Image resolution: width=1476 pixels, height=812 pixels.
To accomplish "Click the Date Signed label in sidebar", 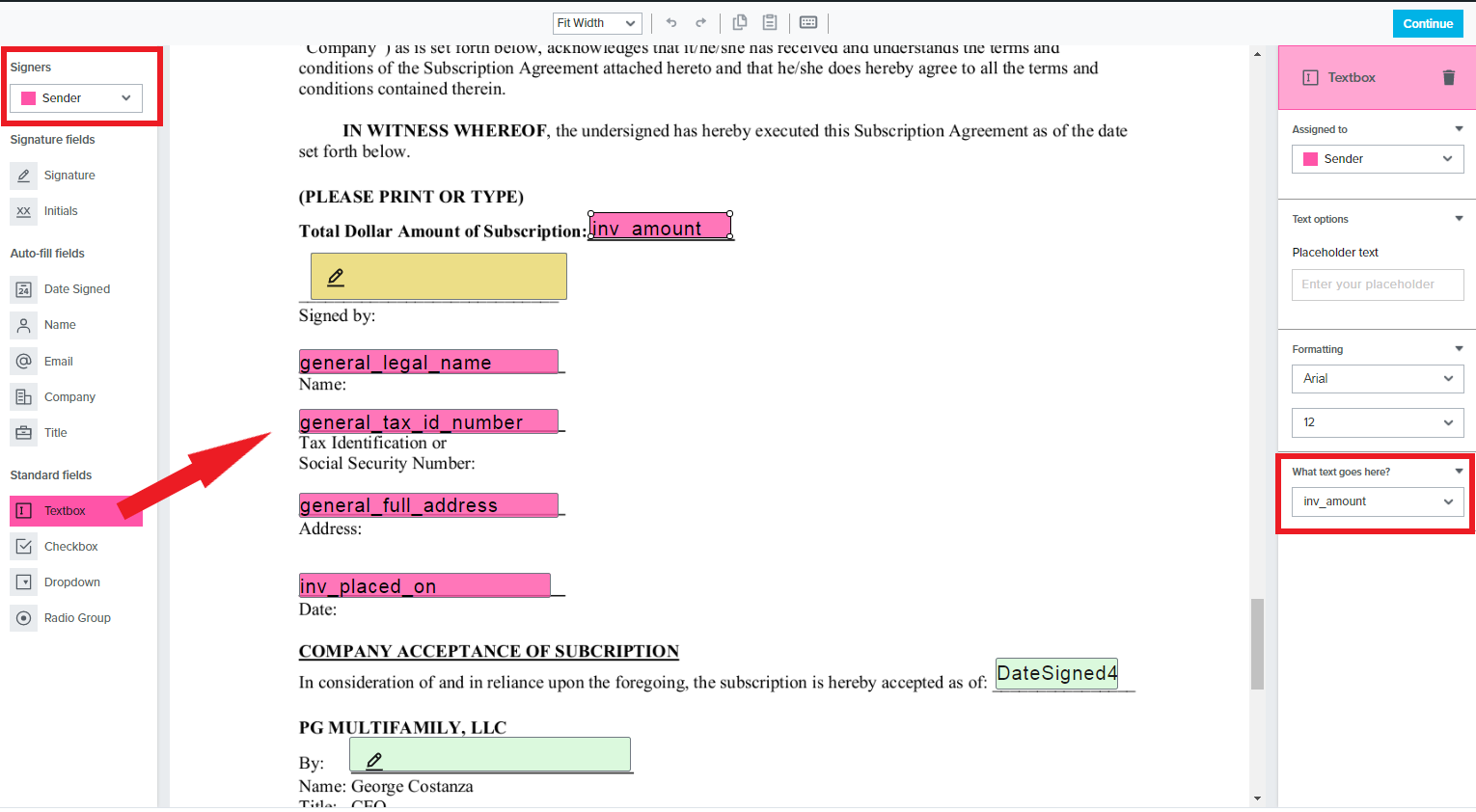I will pos(77,289).
